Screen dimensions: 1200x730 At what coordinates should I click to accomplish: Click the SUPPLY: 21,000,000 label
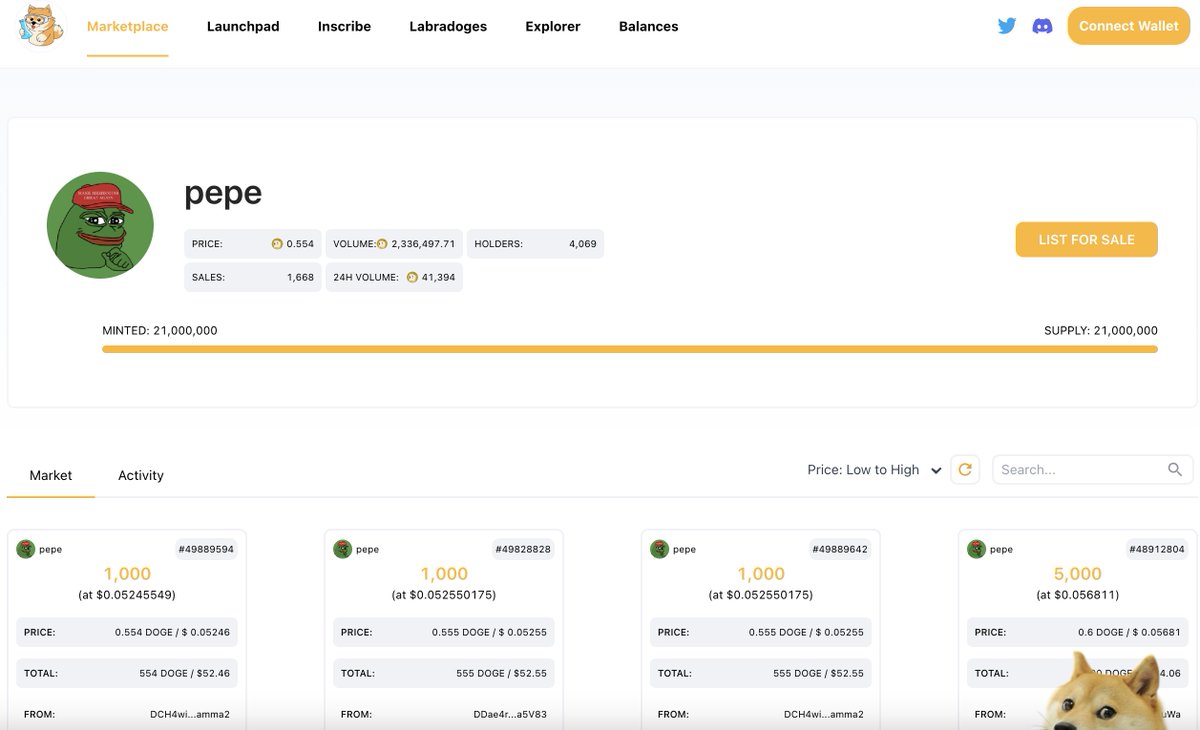(1101, 331)
